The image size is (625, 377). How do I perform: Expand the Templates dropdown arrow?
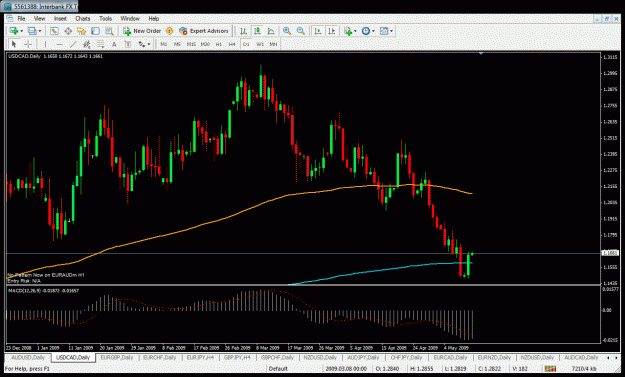tap(391, 31)
